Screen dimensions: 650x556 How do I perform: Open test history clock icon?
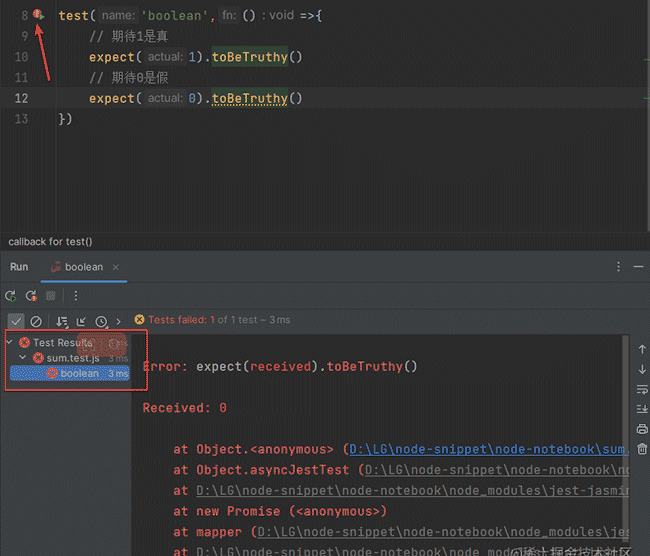[x=102, y=322]
